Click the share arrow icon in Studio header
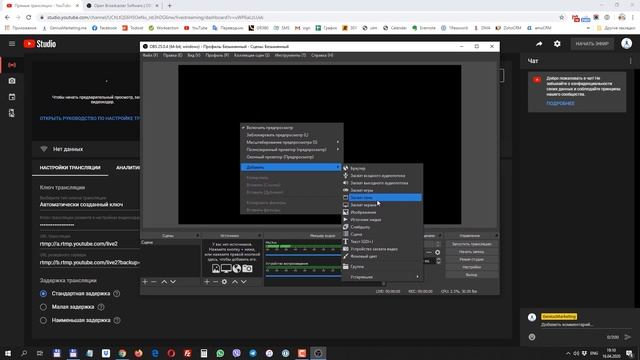This screenshot has height=360, width=640. [539, 44]
